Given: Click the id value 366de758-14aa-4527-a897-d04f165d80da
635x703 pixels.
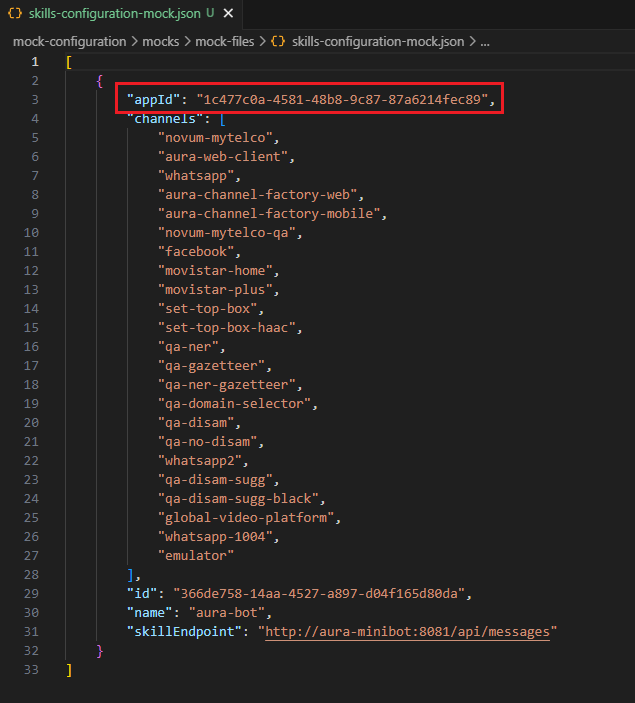Looking at the screenshot, I should click(x=319, y=594).
